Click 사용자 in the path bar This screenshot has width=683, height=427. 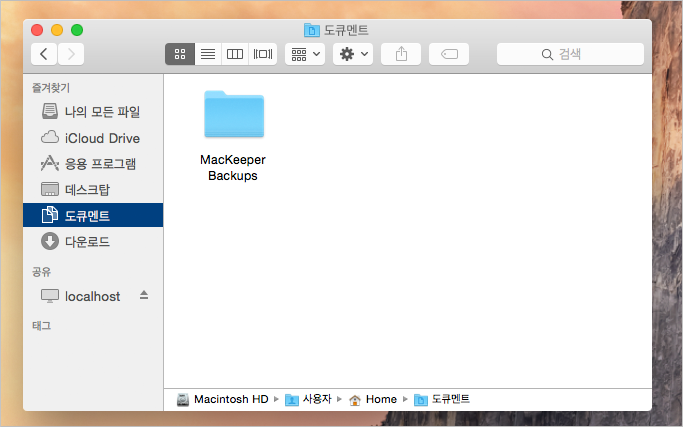[308, 399]
